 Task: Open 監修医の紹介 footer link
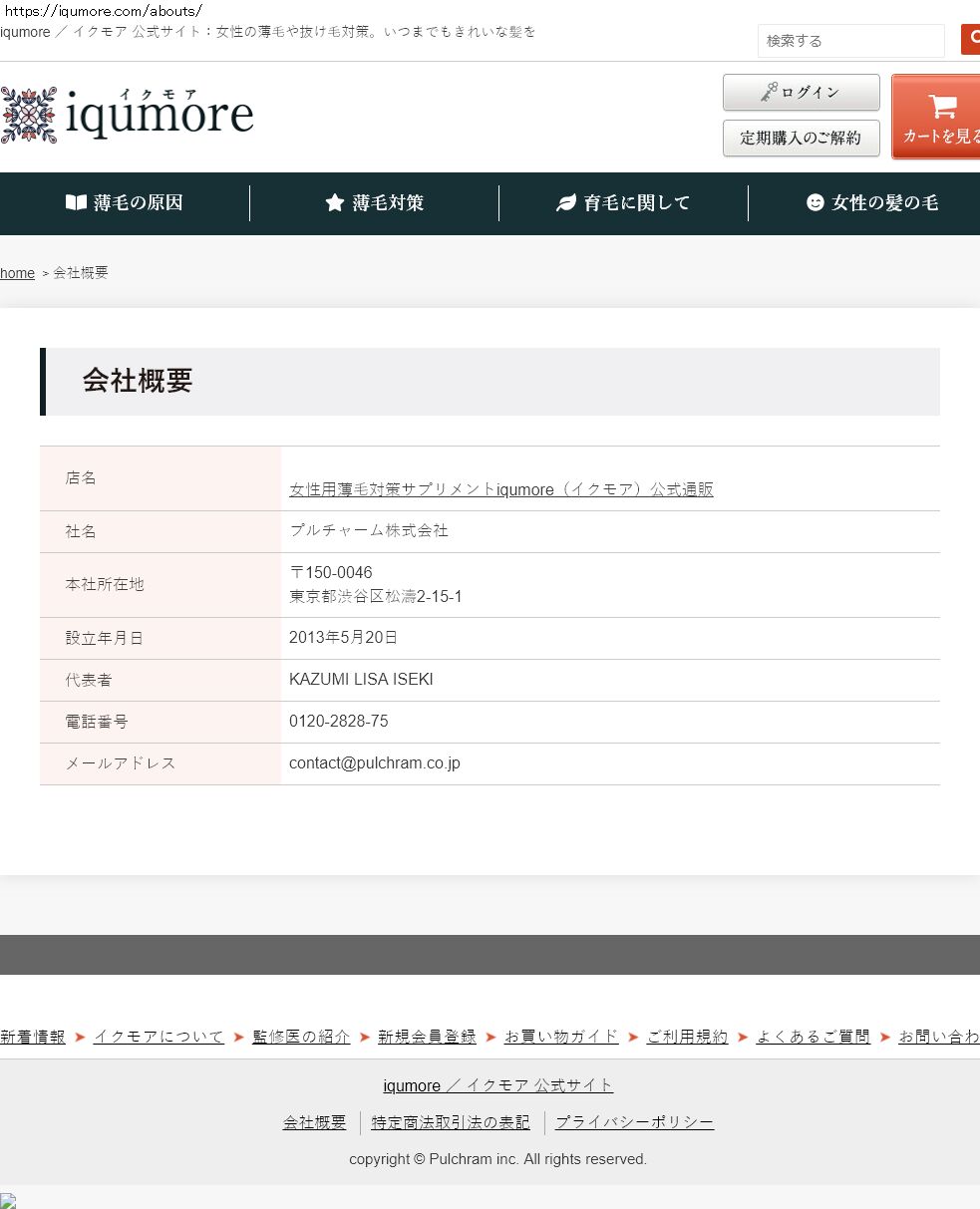tap(301, 1037)
